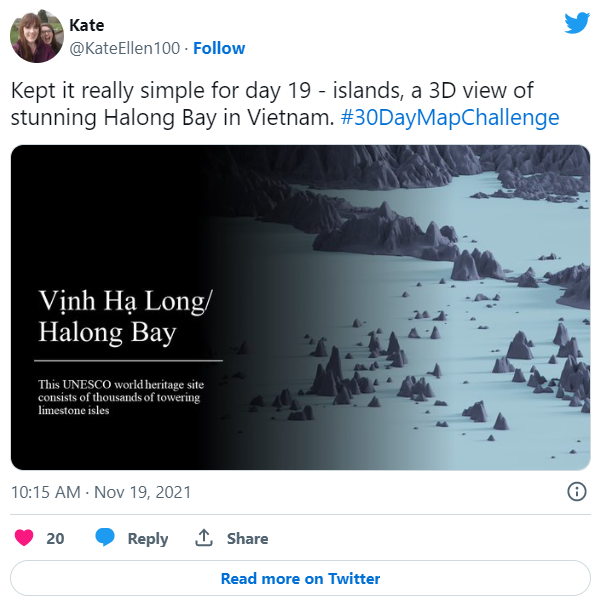Viewport: 605px width, 606px height.
Task: Click the Twitter bird logo
Action: coord(577,23)
